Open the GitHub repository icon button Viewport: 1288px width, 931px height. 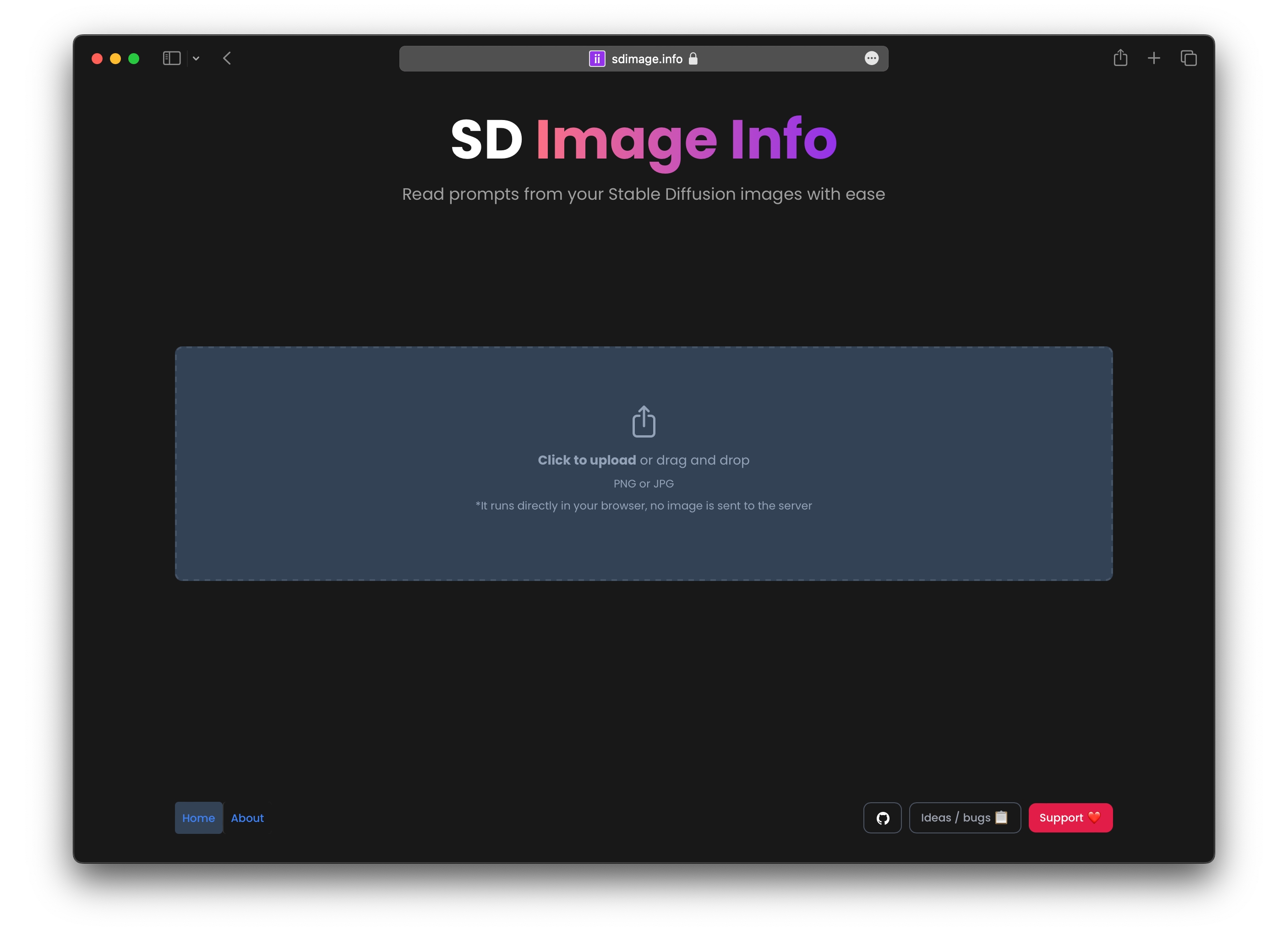tap(882, 818)
